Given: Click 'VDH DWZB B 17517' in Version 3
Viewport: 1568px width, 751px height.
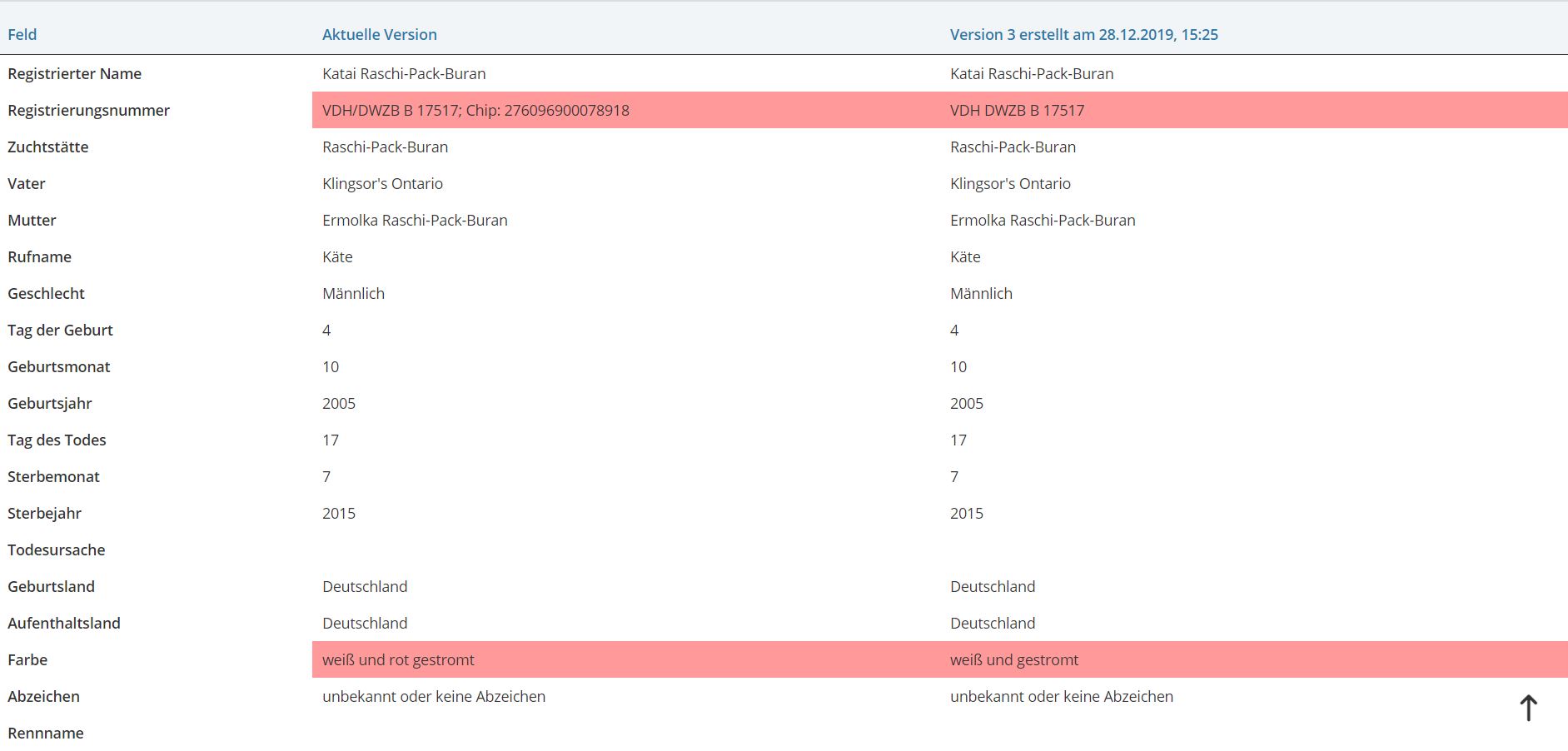Looking at the screenshot, I should pos(1017,110).
